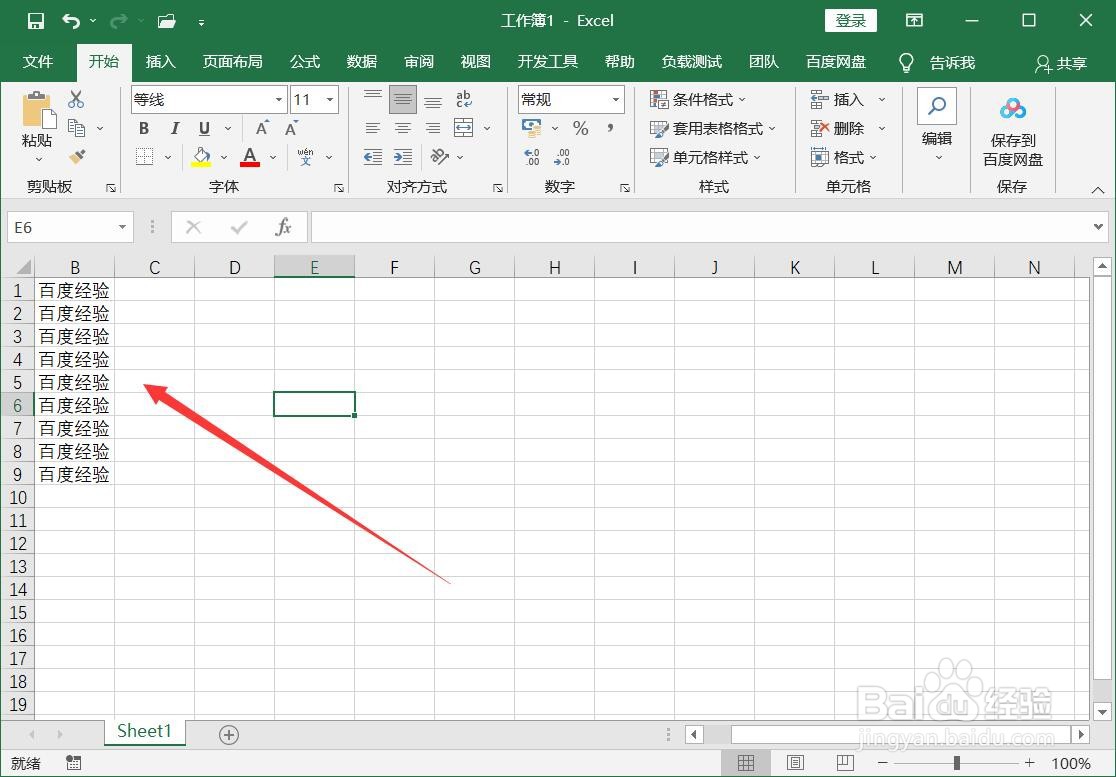Expand the formula bar chevron
The height and width of the screenshot is (777, 1116).
[1098, 227]
